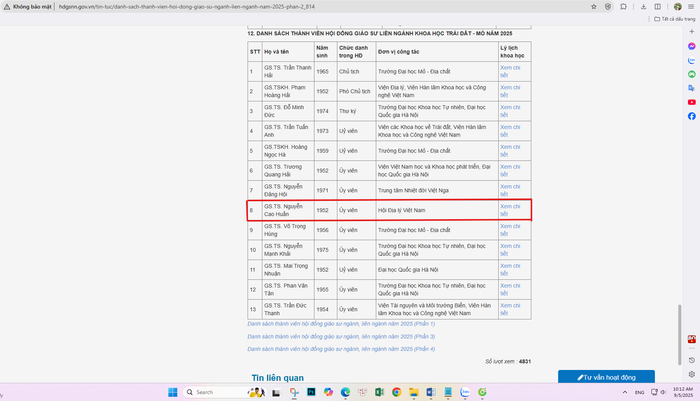700x401 pixels.
Task: Open 'Xem chi tiết' for Nguyễn Mạnh Khải
Action: [x=510, y=250]
